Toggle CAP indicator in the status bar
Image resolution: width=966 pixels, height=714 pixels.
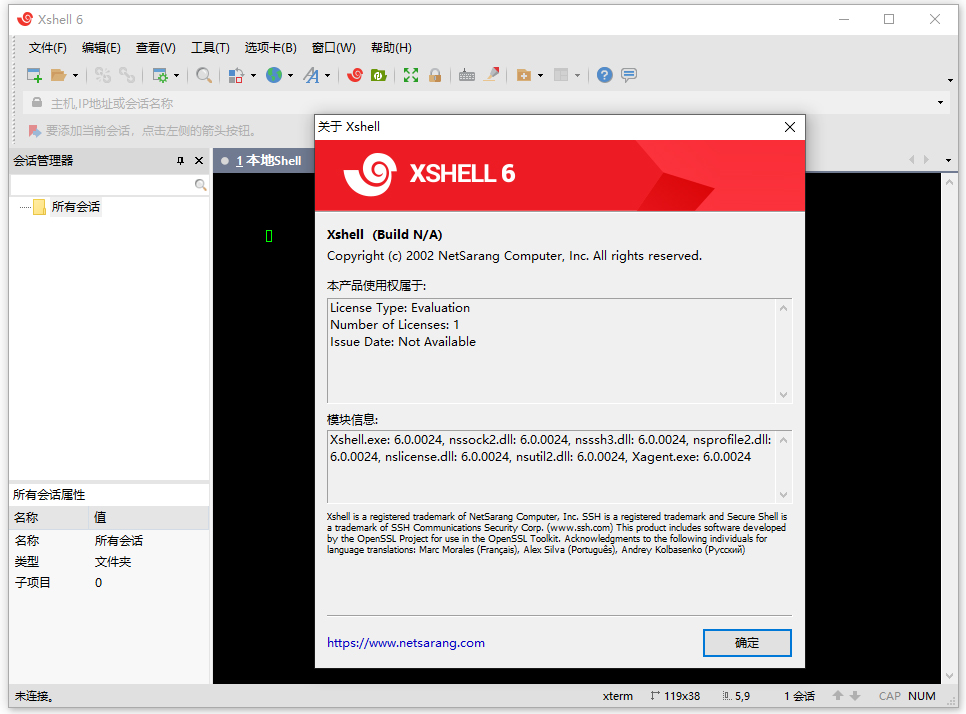[889, 696]
